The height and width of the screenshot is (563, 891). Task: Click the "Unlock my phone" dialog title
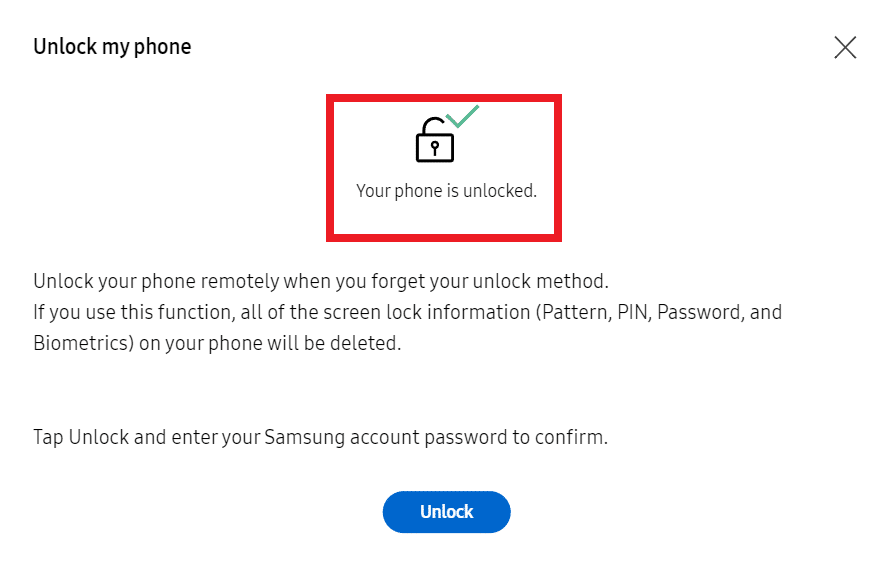(112, 47)
